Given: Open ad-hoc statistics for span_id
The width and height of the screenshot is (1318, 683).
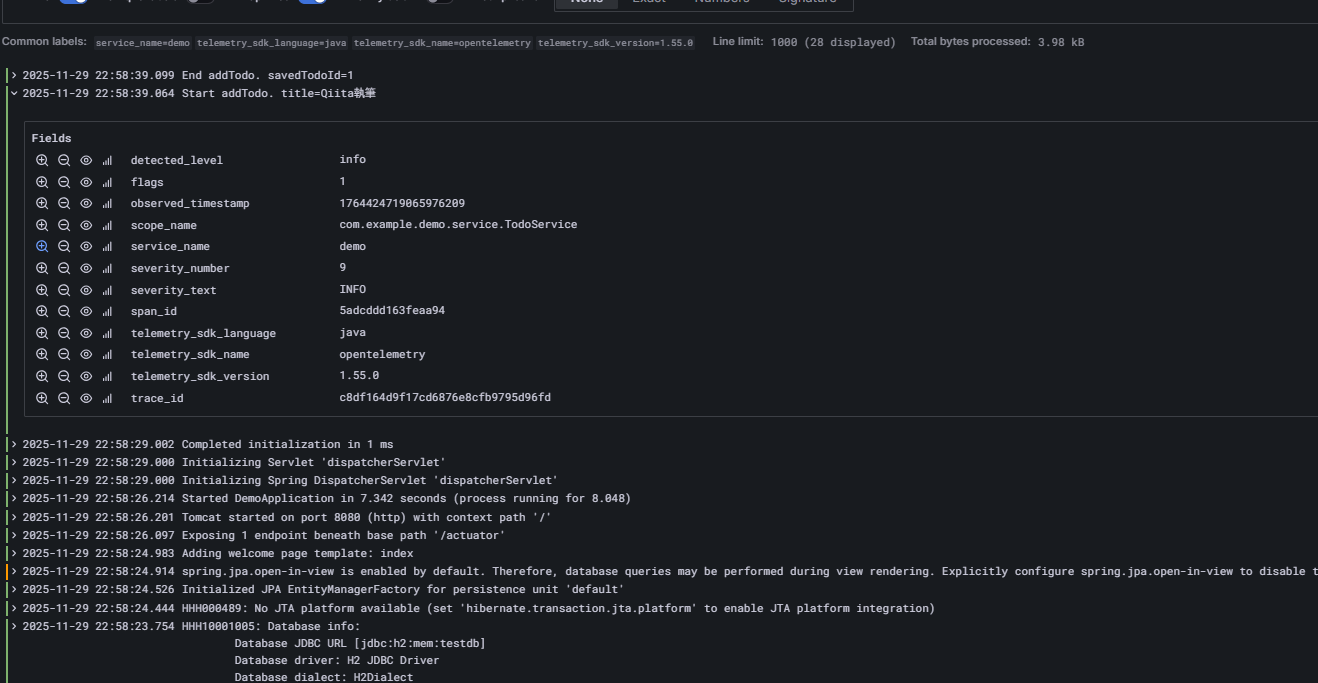Looking at the screenshot, I should click(x=107, y=311).
